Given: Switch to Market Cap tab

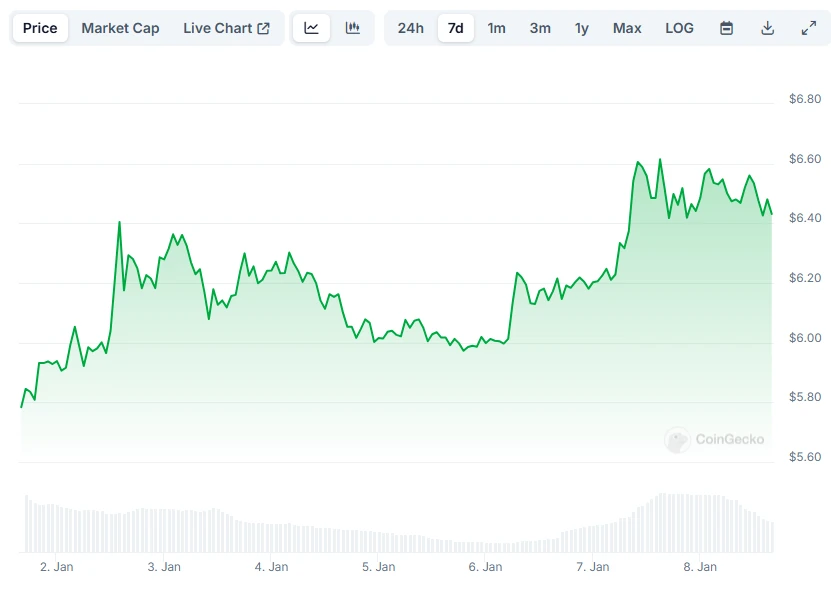Looking at the screenshot, I should point(120,28).
